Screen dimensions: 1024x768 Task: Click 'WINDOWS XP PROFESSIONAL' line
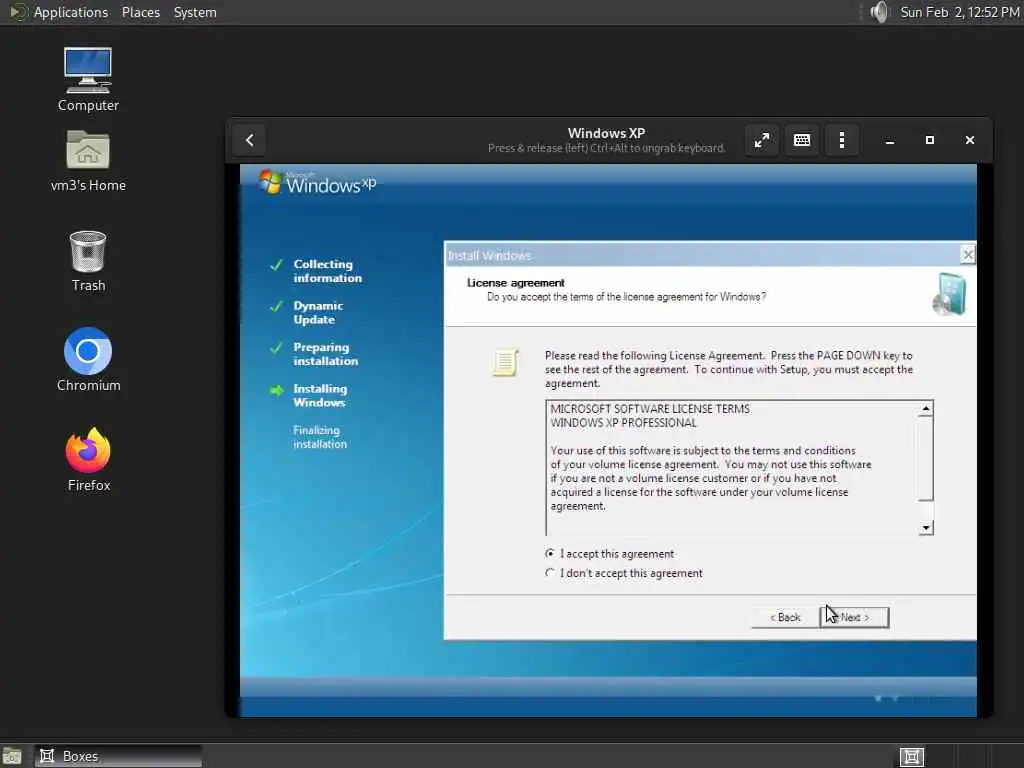point(623,423)
